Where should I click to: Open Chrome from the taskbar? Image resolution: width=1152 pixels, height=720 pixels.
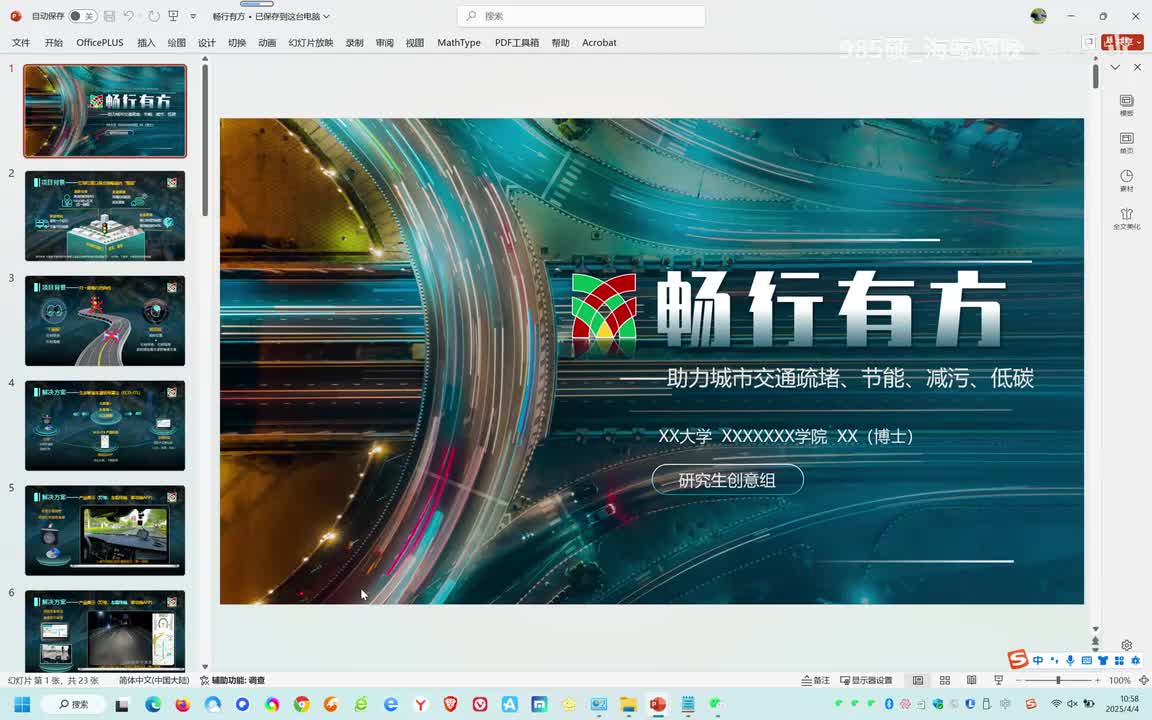pyautogui.click(x=302, y=705)
